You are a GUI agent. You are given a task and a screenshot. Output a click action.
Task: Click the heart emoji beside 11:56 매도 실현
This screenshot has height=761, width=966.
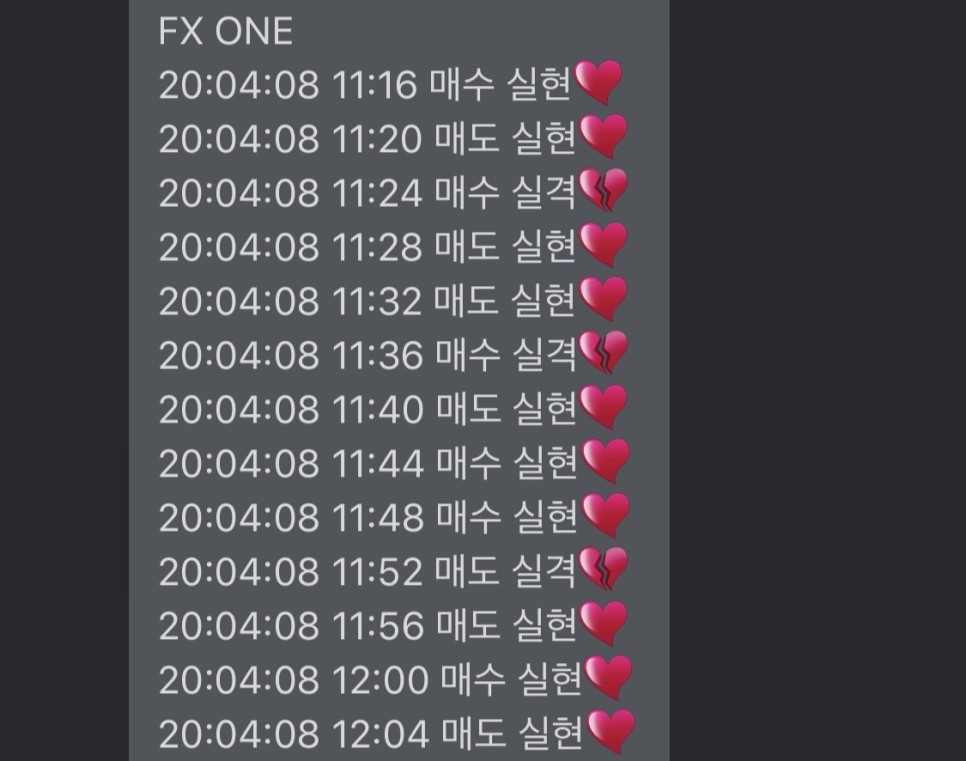(603, 624)
